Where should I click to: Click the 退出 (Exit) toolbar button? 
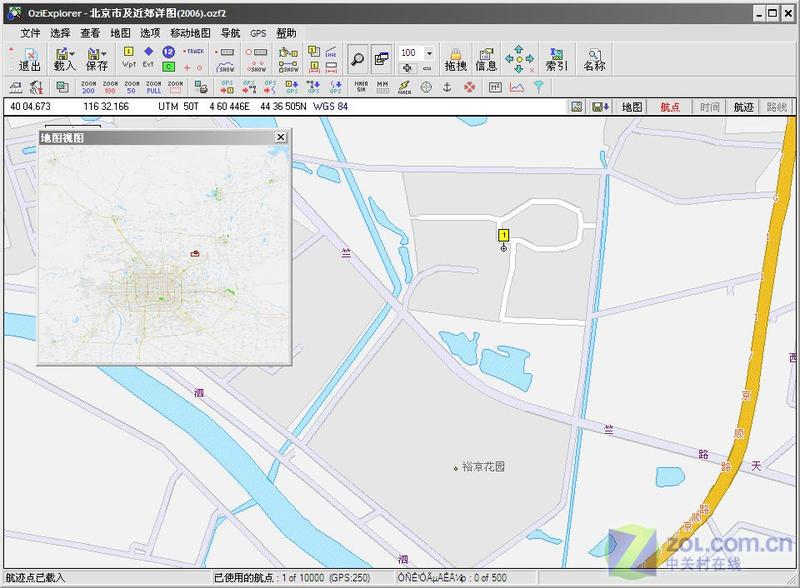click(x=28, y=59)
